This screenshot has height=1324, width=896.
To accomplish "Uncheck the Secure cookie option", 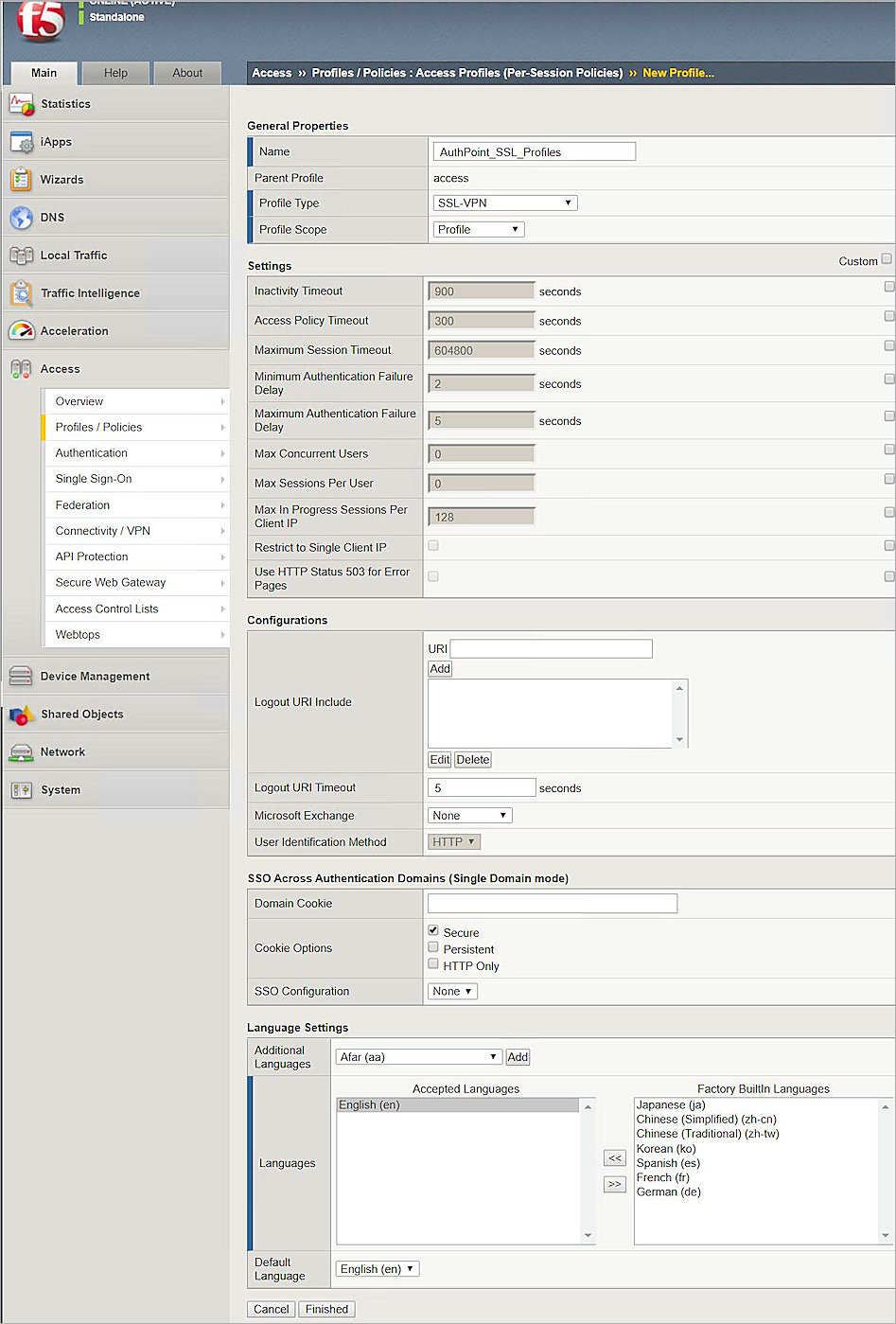I will 433,931.
